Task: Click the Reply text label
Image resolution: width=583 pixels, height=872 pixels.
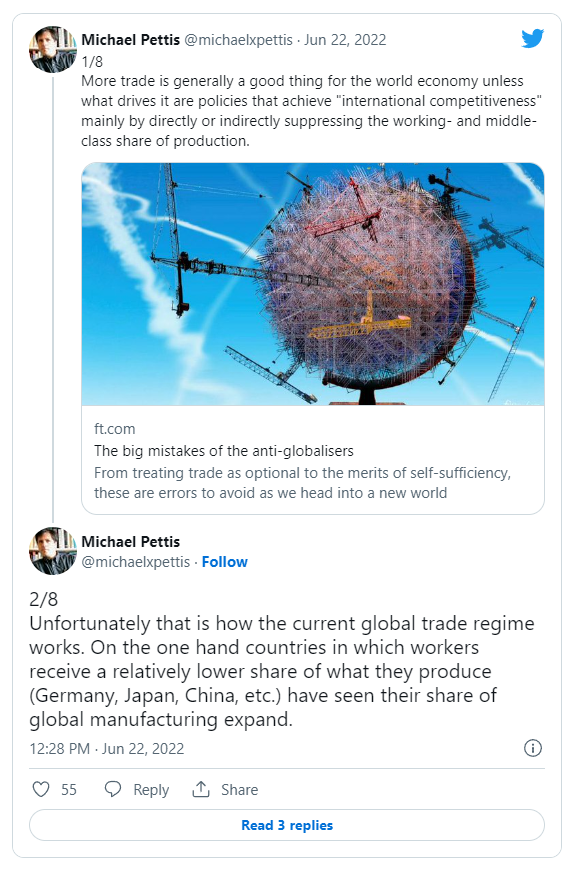Action: pyautogui.click(x=151, y=790)
